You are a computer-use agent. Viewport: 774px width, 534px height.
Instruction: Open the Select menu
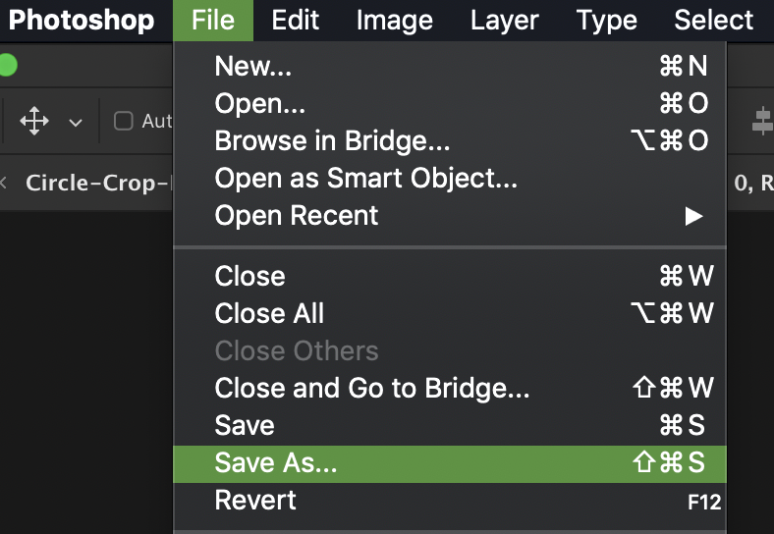tap(713, 20)
